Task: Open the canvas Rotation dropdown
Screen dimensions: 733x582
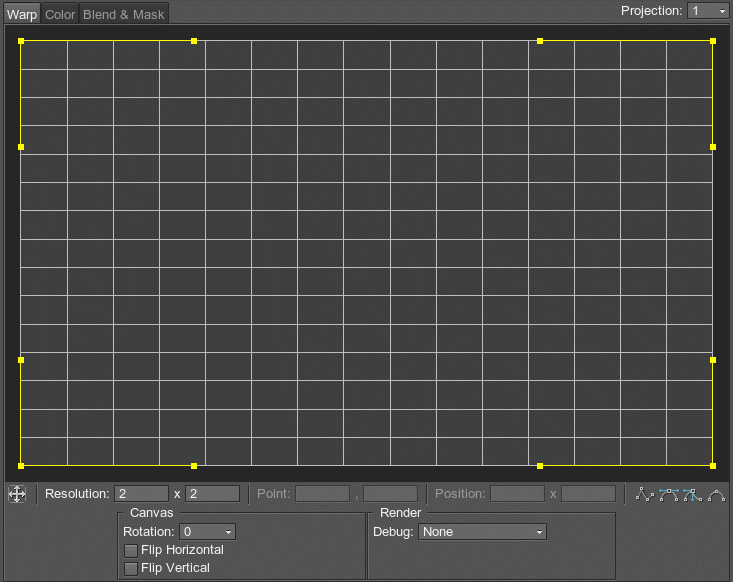Action: click(x=207, y=532)
